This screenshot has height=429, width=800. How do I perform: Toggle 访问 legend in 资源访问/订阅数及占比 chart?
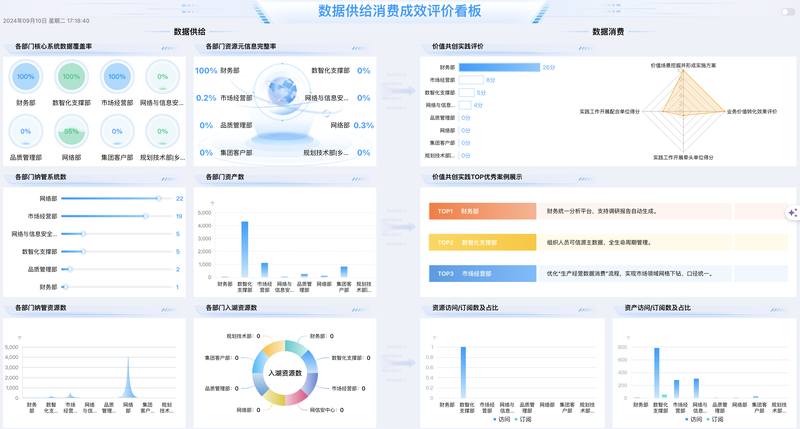pyautogui.click(x=502, y=419)
